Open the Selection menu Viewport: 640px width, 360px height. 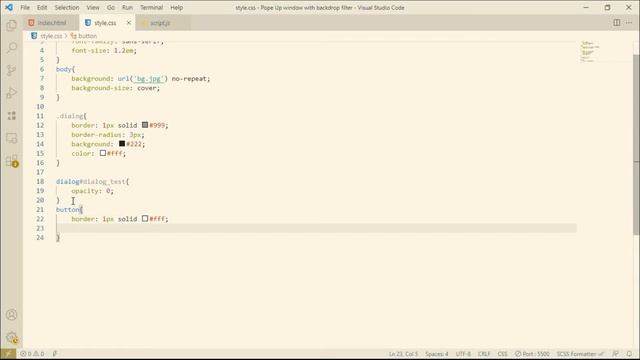(67, 7)
